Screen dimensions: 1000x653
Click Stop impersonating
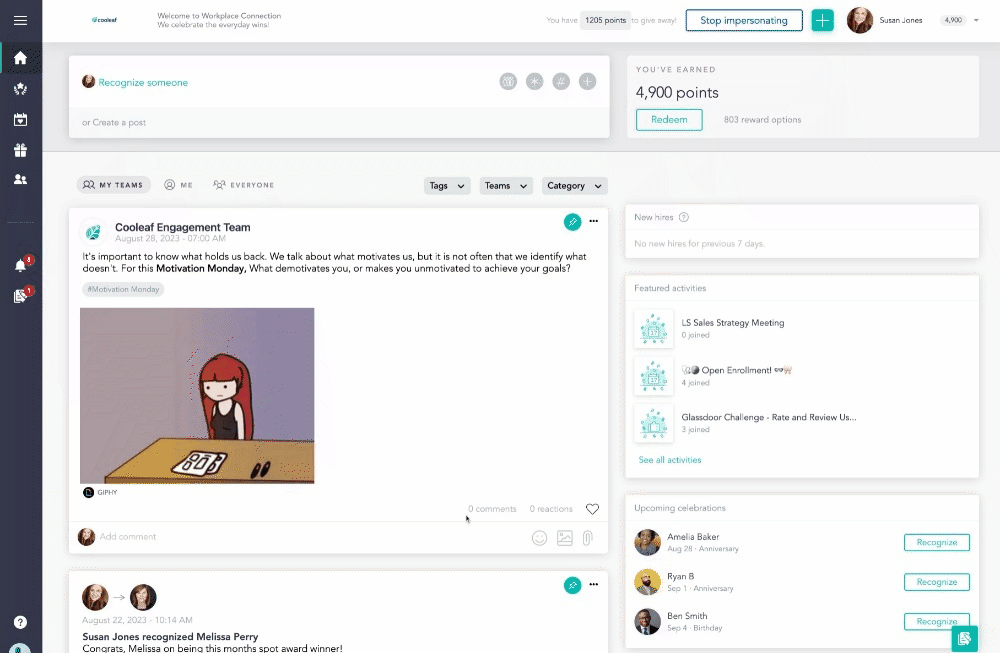click(x=744, y=20)
